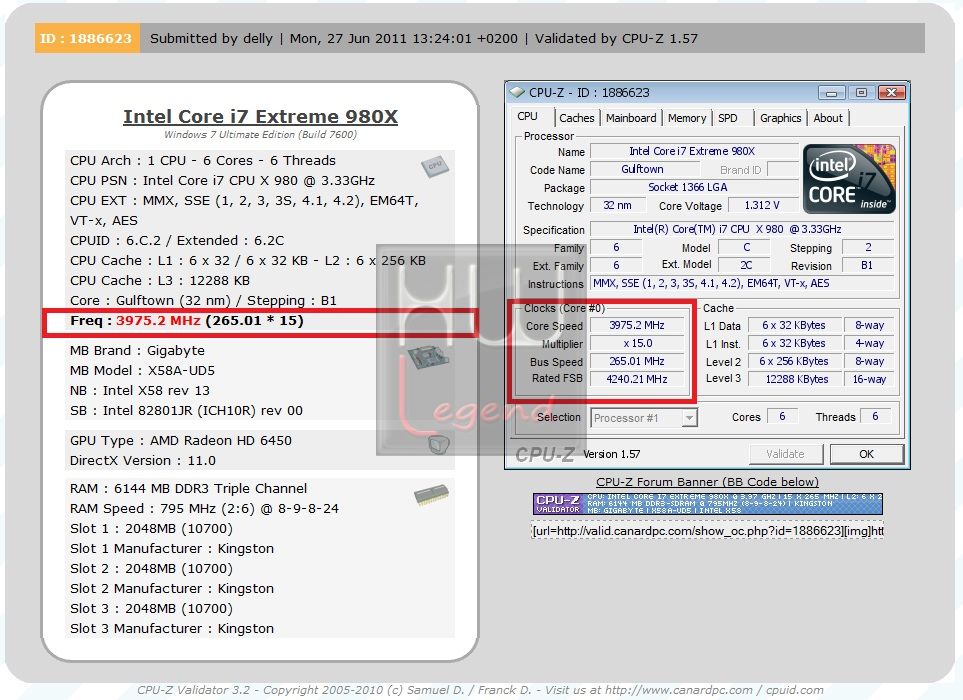This screenshot has width=963, height=700.
Task: Click the Slot 1 Manufacturer : Kingston line
Action: 172,549
